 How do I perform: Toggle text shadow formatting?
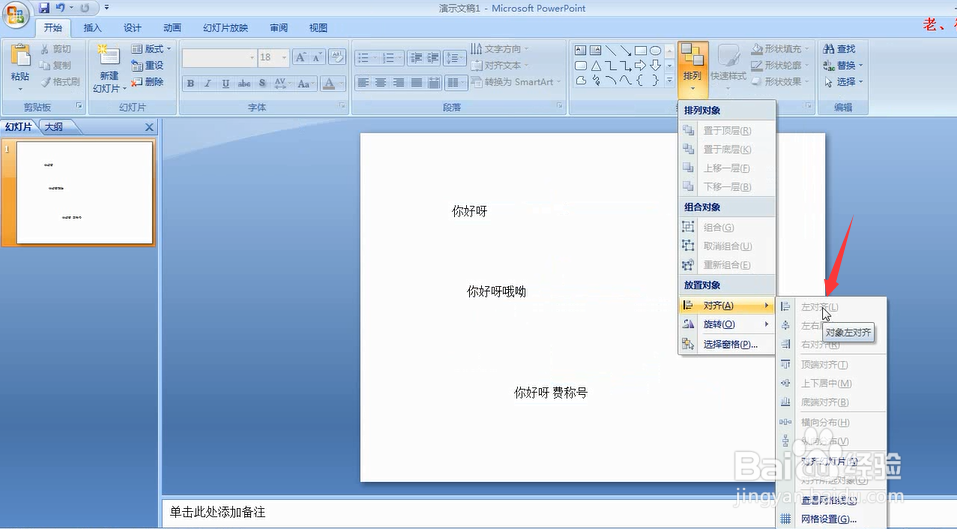pyautogui.click(x=262, y=84)
